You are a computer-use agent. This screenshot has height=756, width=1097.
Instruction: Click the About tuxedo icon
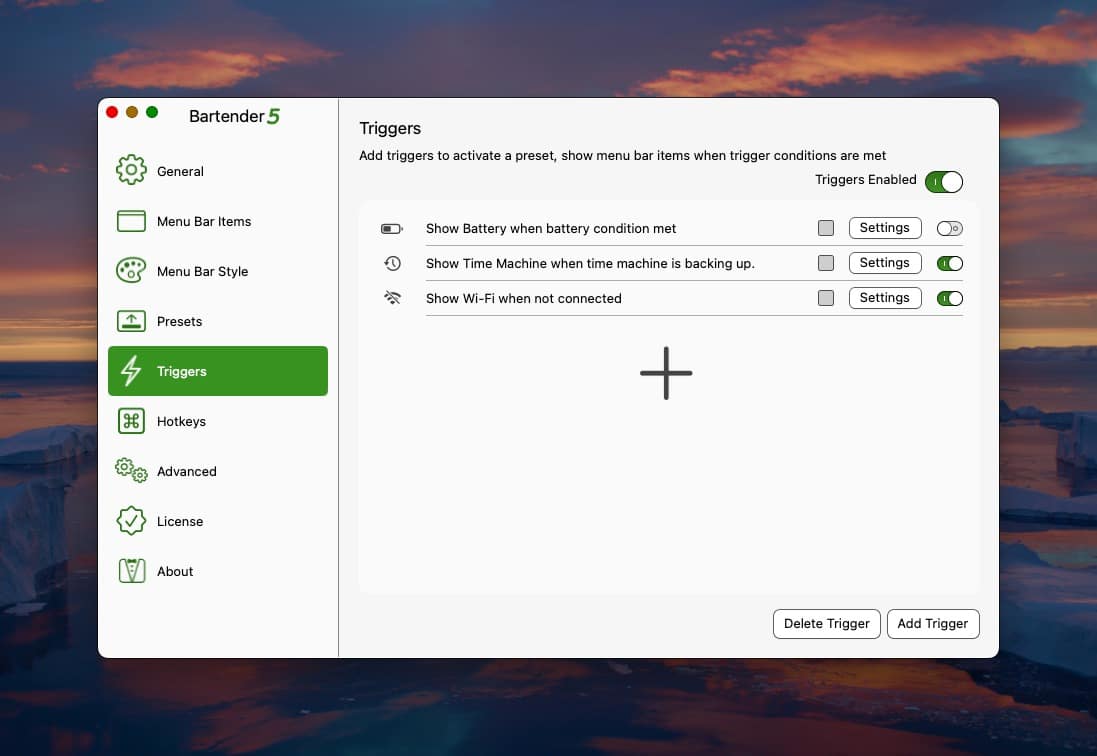click(131, 571)
